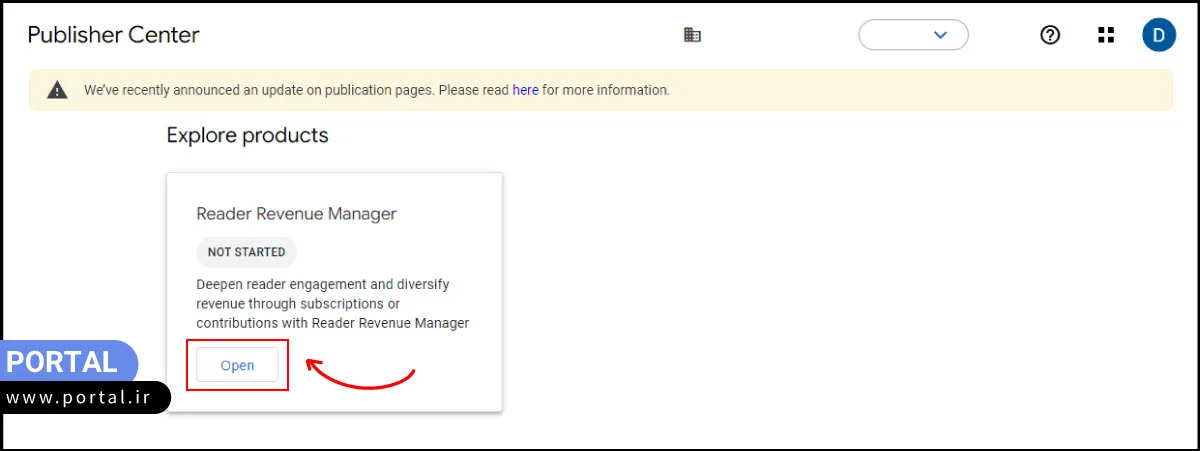
Task: Click the organization building icon
Action: (692, 35)
